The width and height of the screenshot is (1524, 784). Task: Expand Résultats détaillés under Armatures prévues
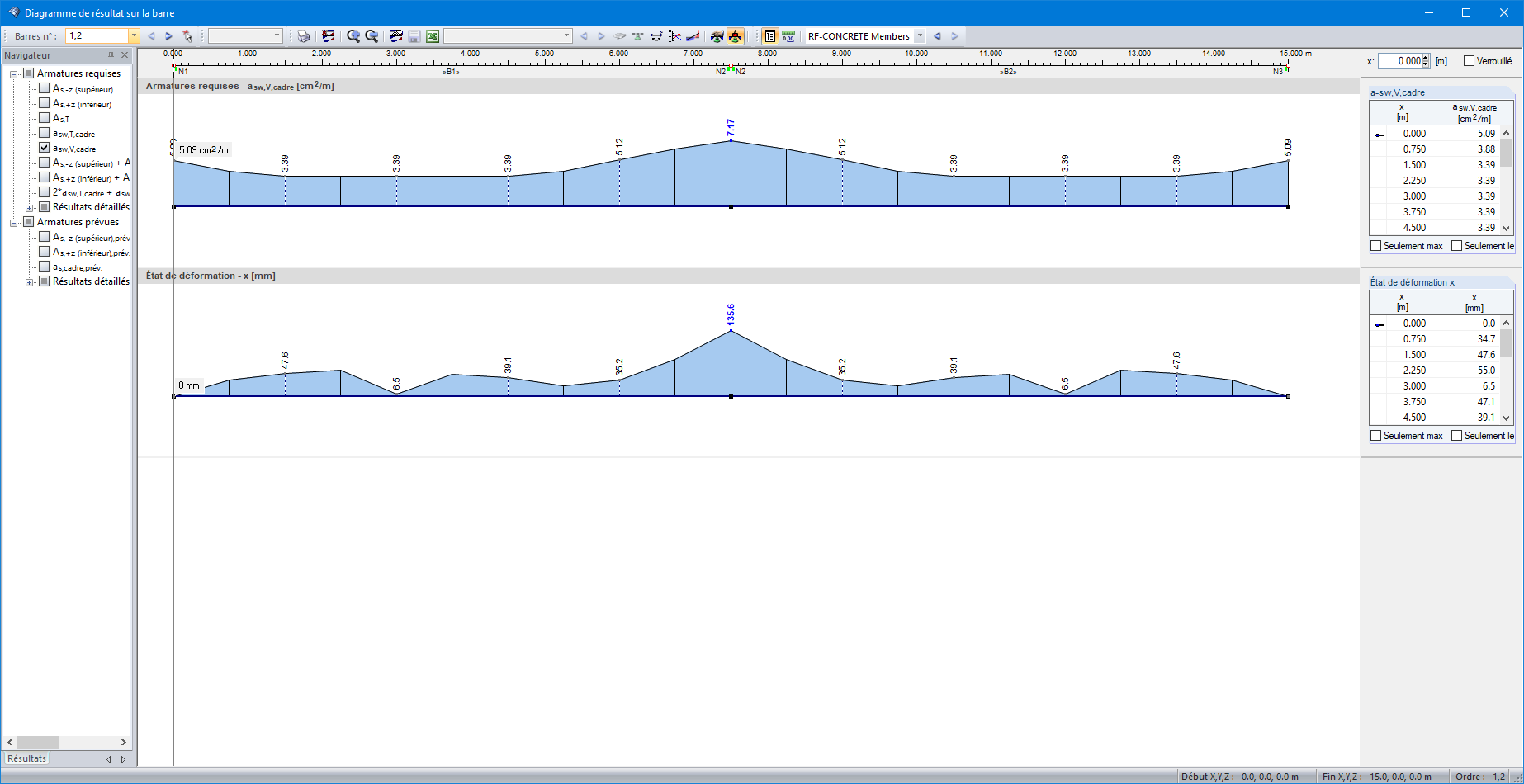click(x=30, y=282)
